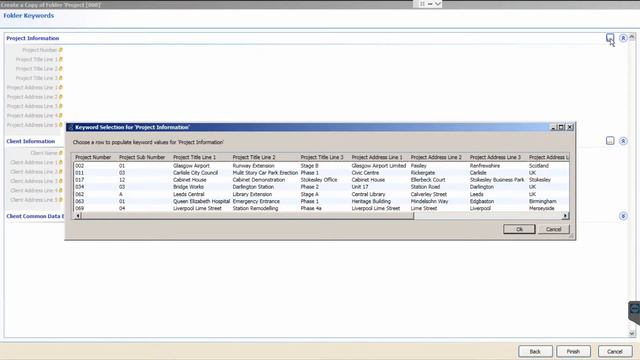This screenshot has height=360, width=640.
Task: Sort by Project Number column header
Action: click(93, 157)
